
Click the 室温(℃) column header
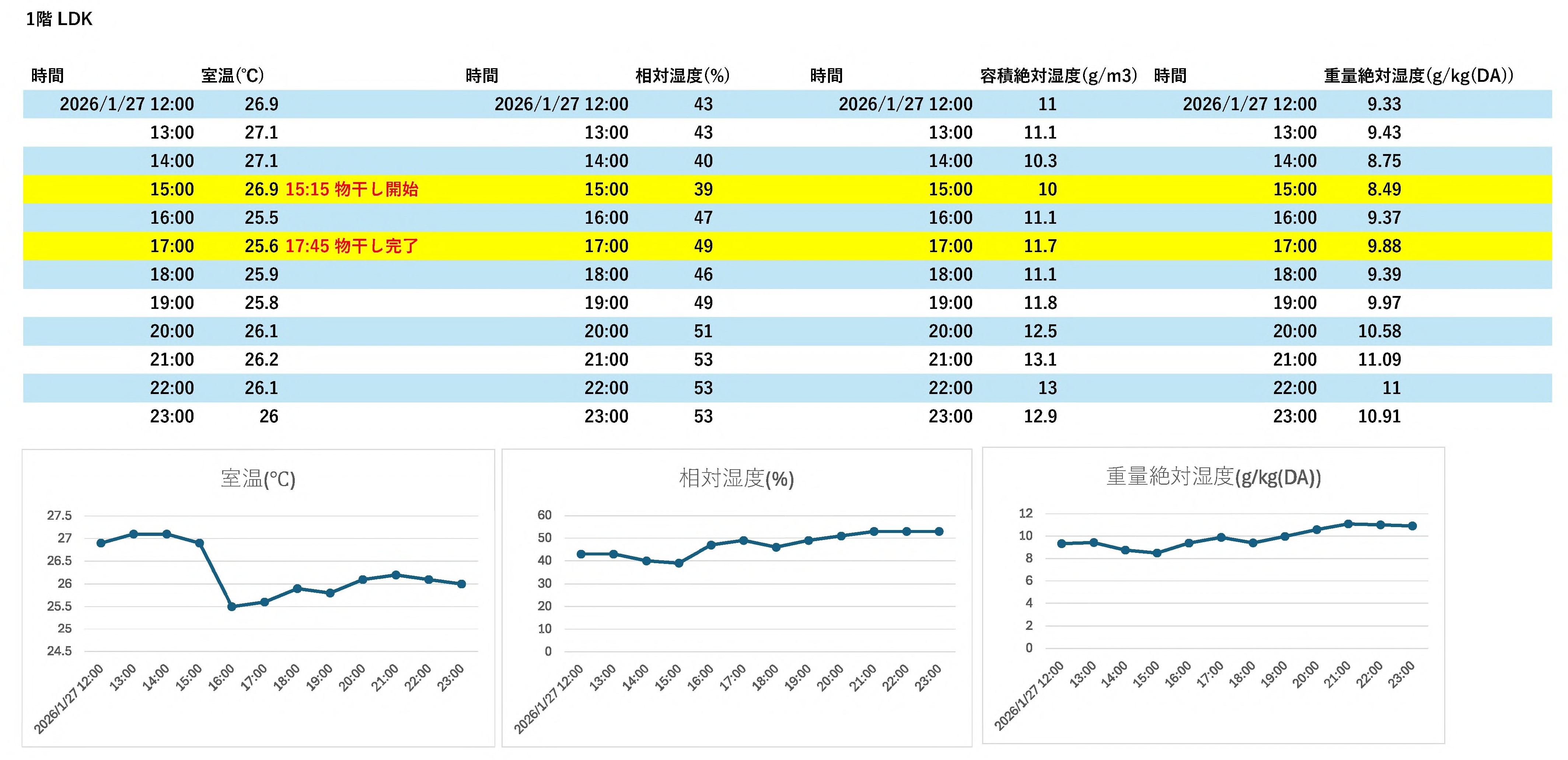click(x=233, y=76)
